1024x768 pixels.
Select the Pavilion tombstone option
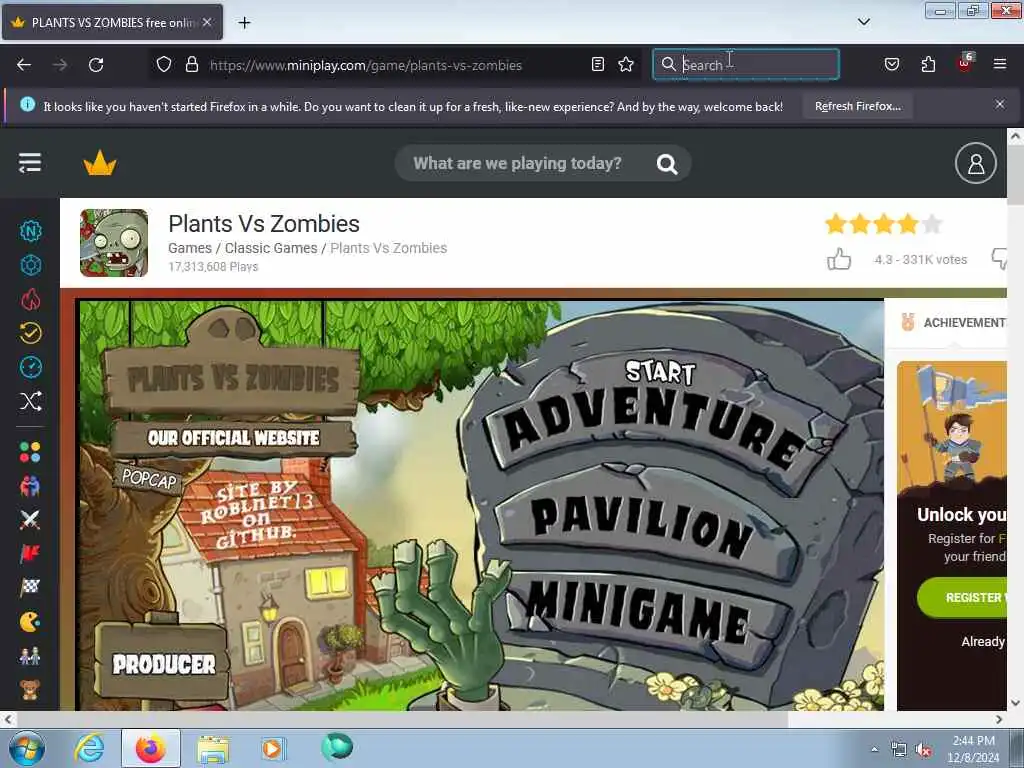[x=643, y=526]
